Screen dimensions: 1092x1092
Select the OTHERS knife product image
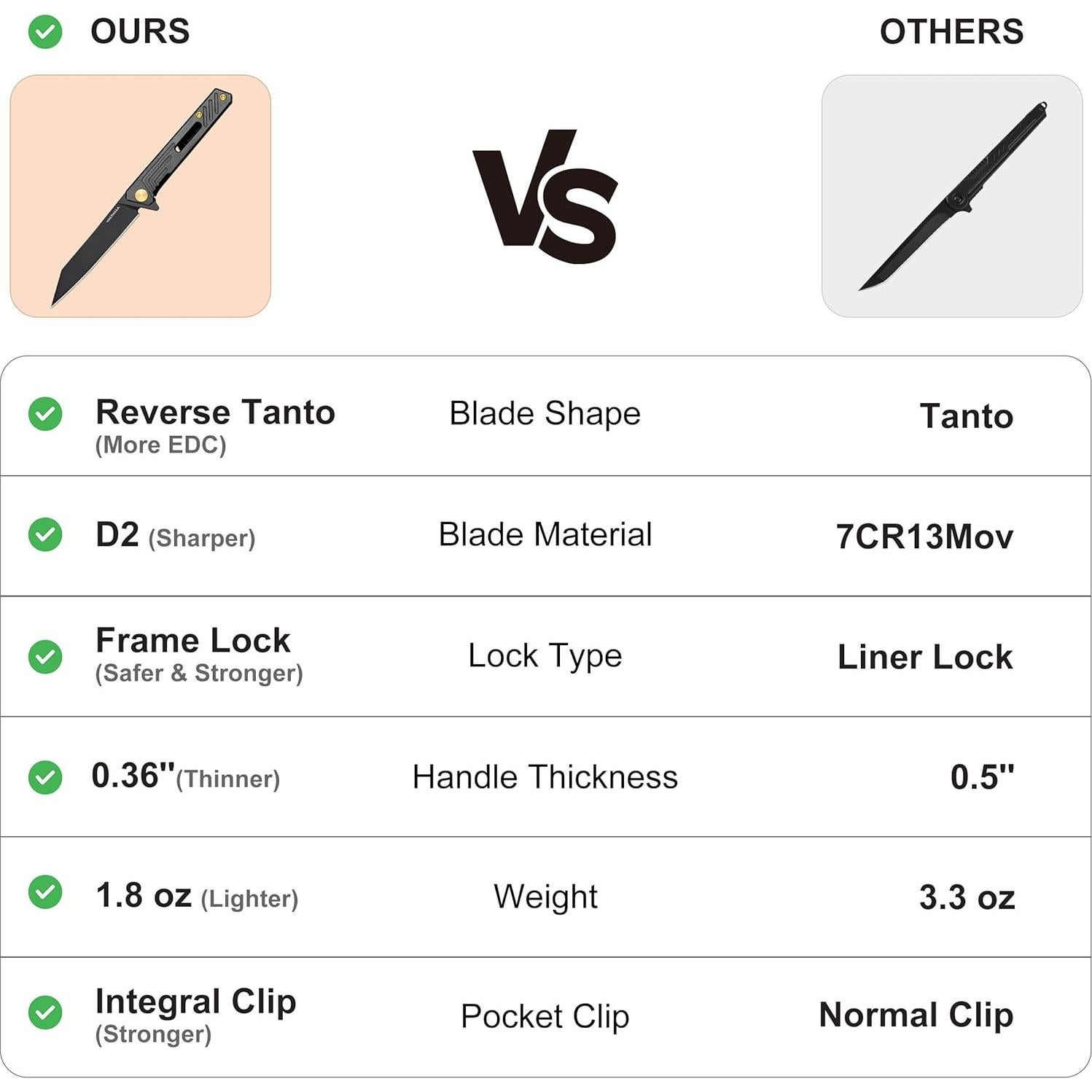tap(951, 196)
